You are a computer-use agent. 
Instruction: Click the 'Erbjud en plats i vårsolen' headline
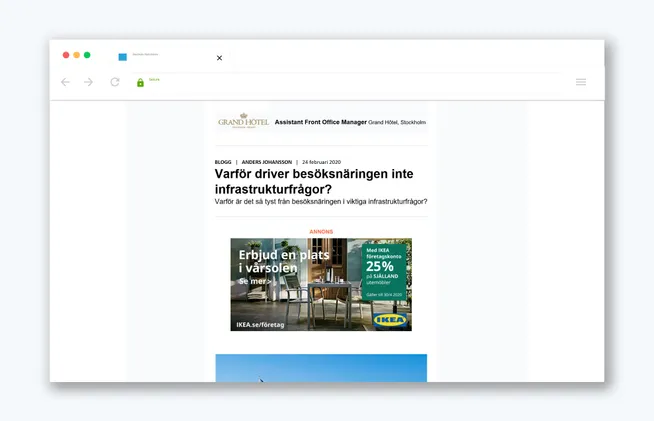[x=284, y=261]
